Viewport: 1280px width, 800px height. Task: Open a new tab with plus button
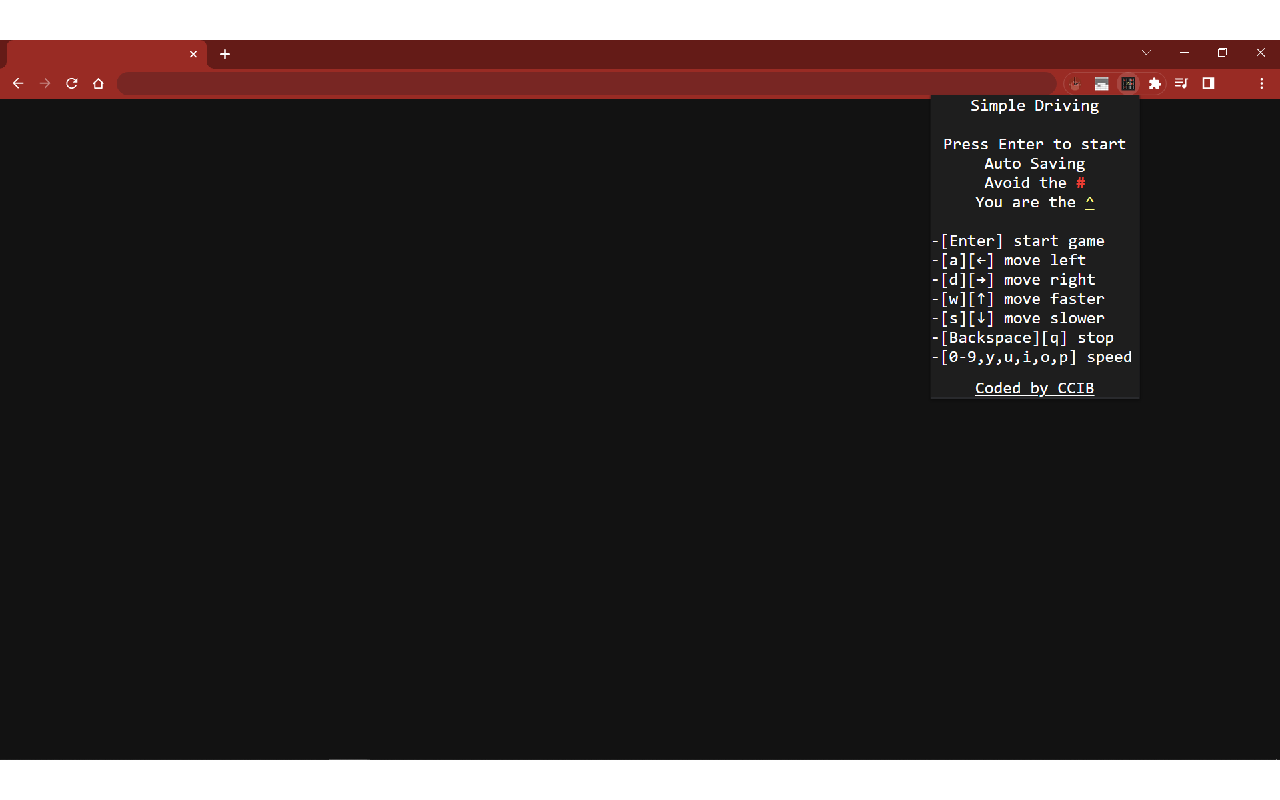pos(225,54)
